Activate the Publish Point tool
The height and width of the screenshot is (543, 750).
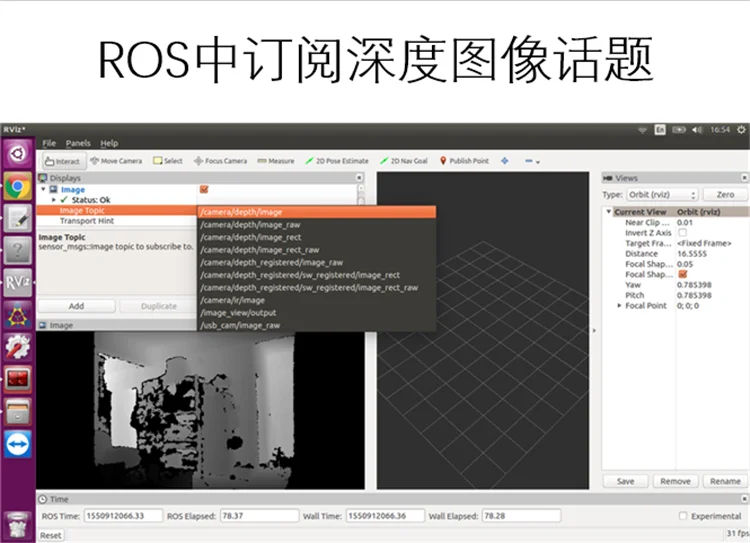tap(464, 161)
